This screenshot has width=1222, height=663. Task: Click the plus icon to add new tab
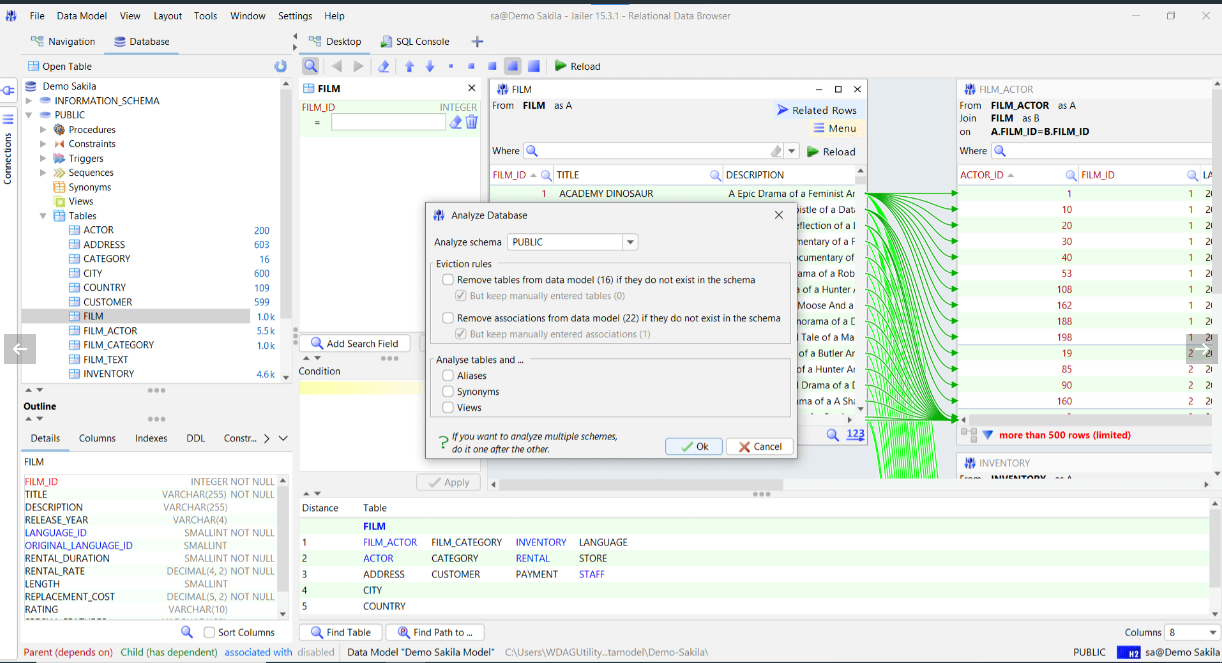pos(477,42)
